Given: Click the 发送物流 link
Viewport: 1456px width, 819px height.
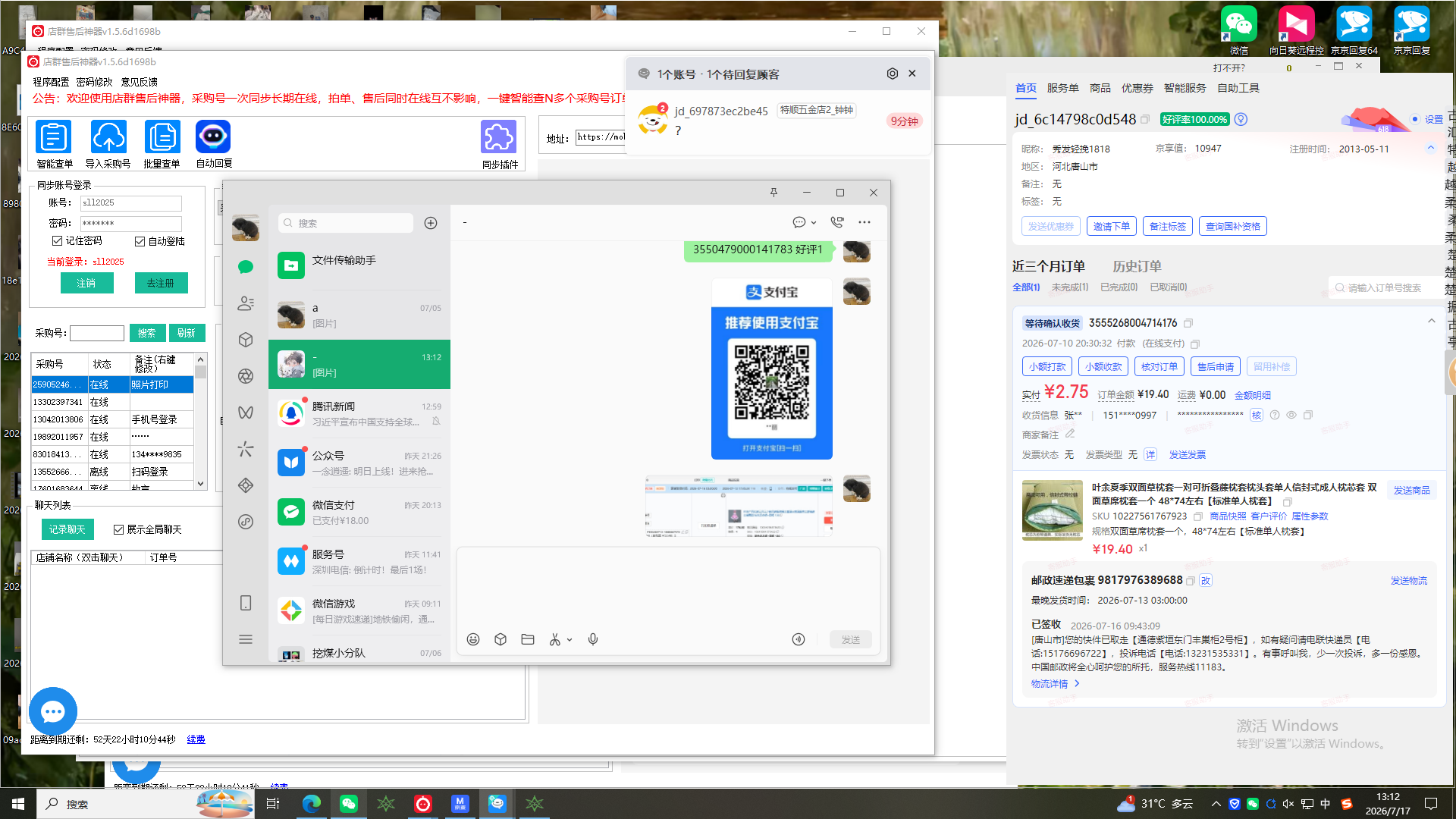Looking at the screenshot, I should (x=1408, y=581).
